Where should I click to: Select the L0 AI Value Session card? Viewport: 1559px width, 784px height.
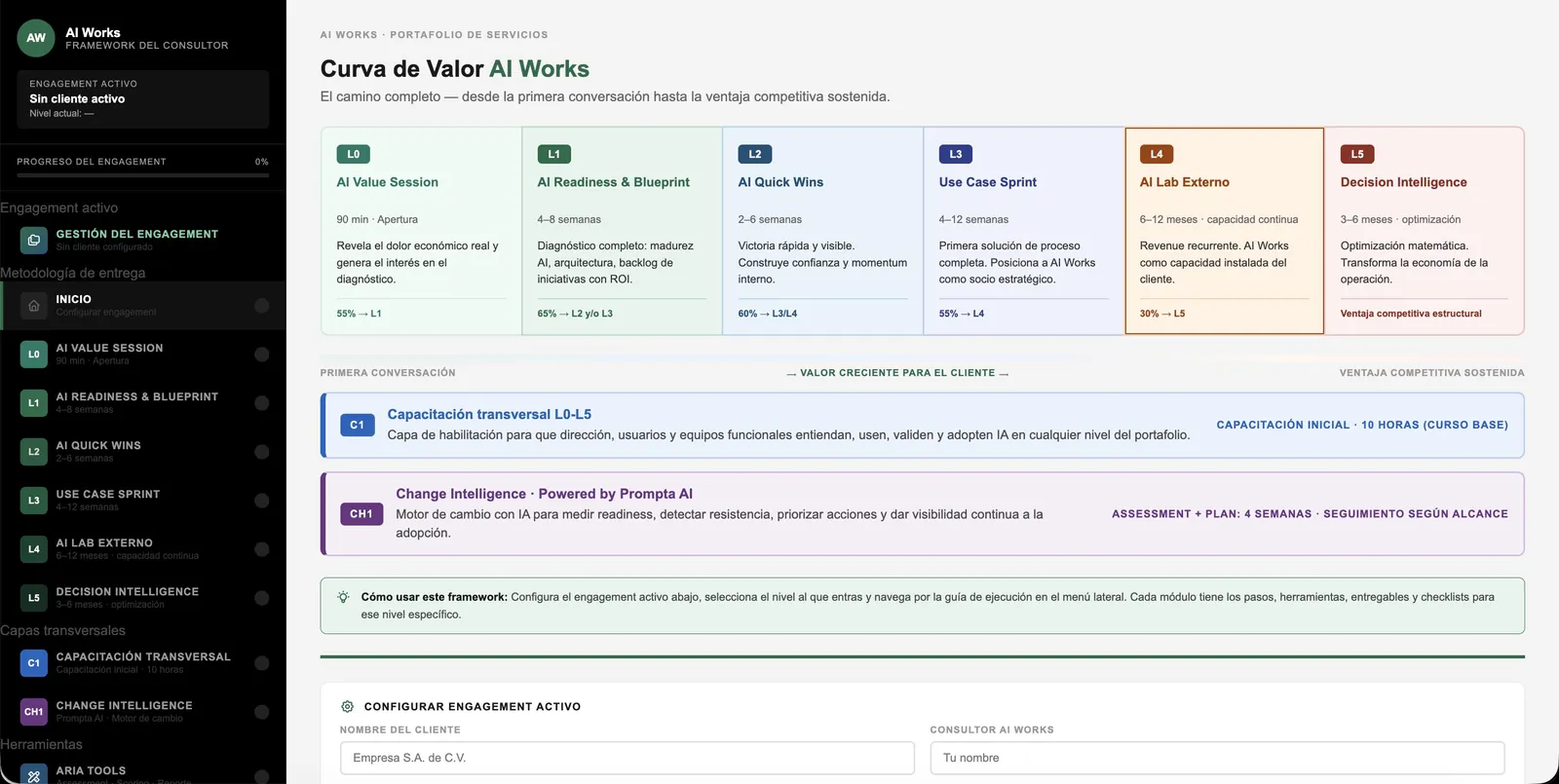421,231
